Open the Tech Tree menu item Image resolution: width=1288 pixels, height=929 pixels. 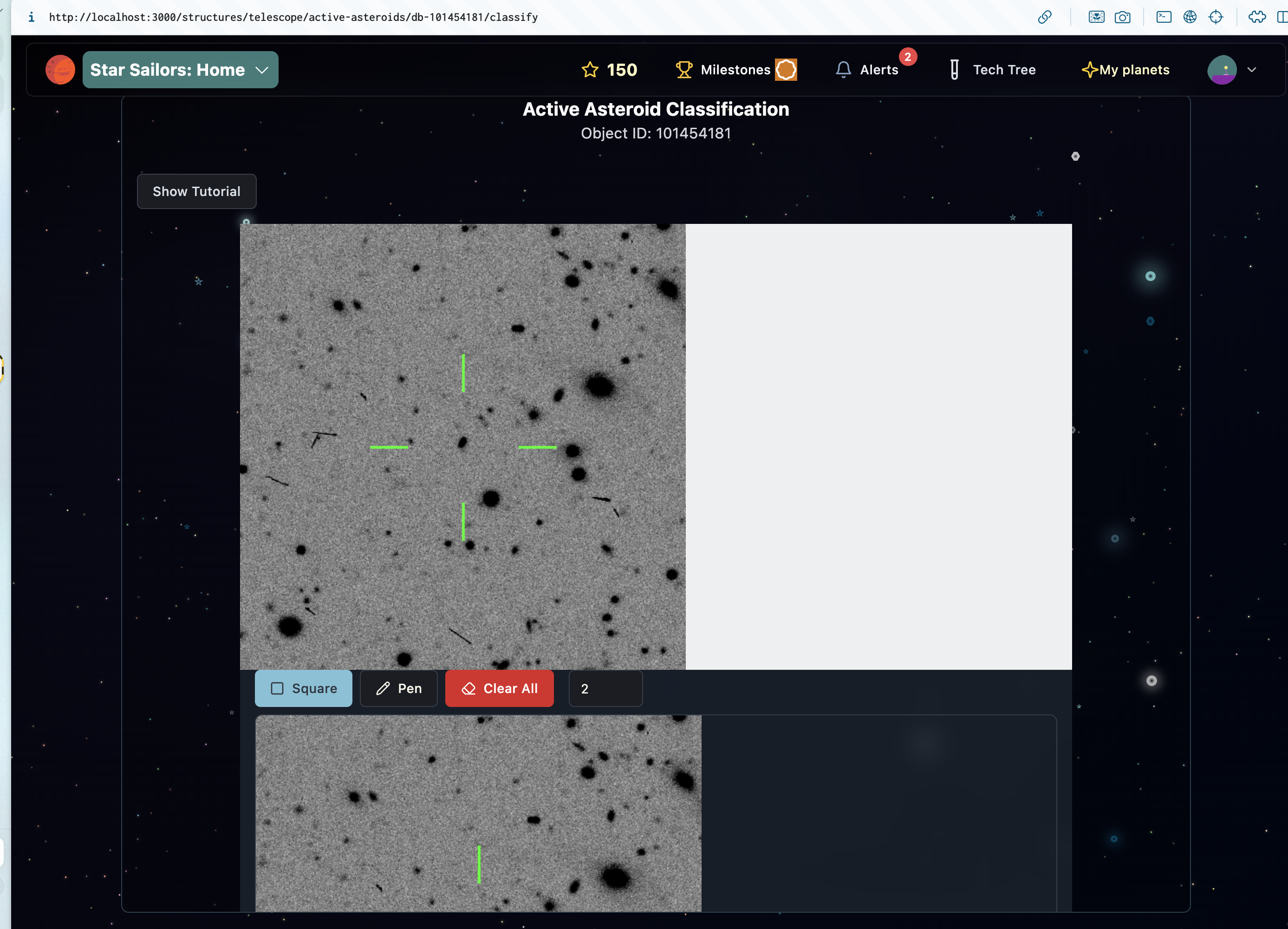[993, 70]
